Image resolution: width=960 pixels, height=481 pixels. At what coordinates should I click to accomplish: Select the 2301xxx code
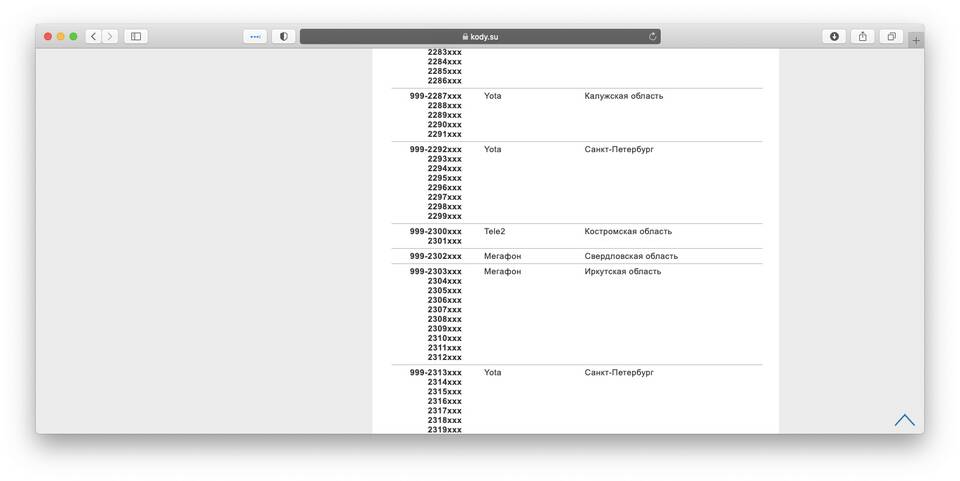click(x=444, y=241)
